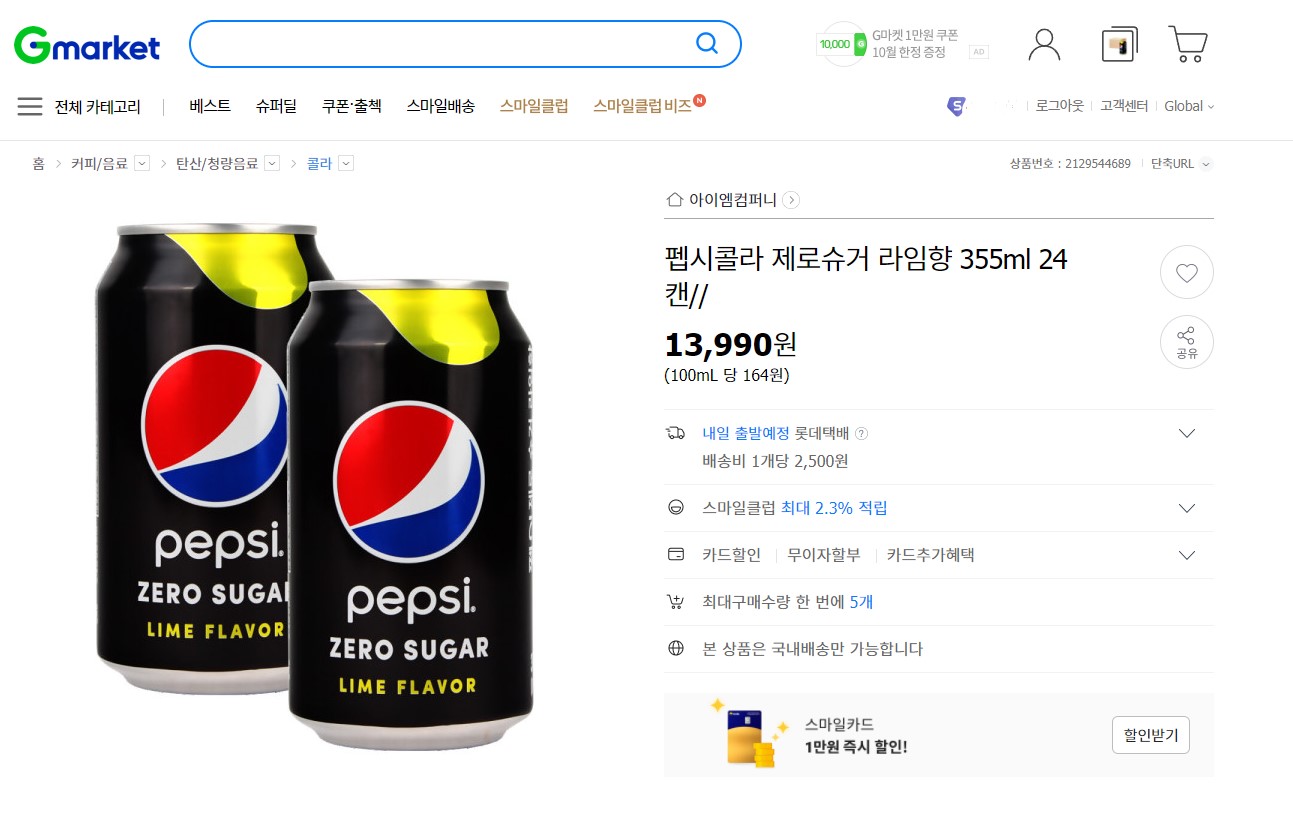View recently viewed items icon
Screen dimensions: 1293x817
point(1119,45)
